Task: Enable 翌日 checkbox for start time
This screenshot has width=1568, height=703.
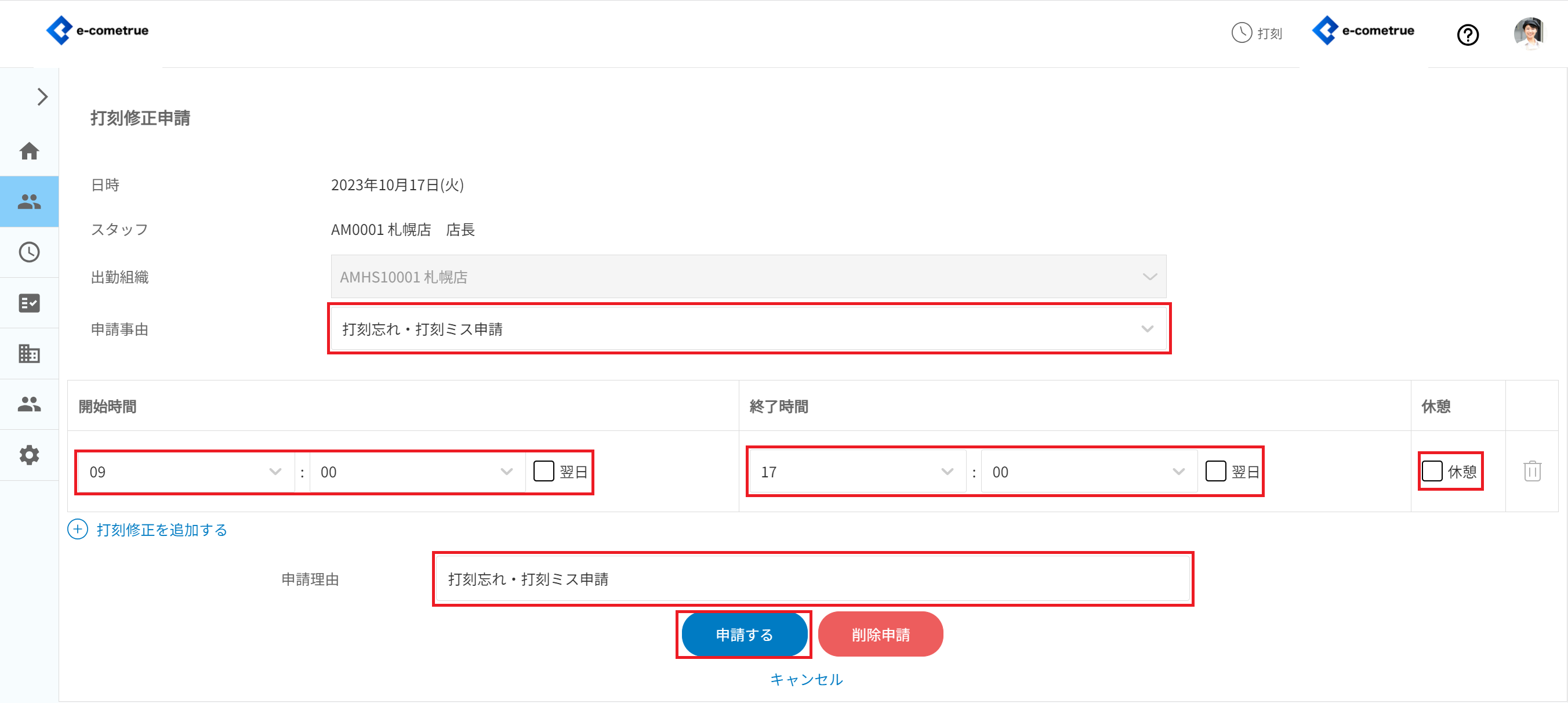Action: (543, 471)
